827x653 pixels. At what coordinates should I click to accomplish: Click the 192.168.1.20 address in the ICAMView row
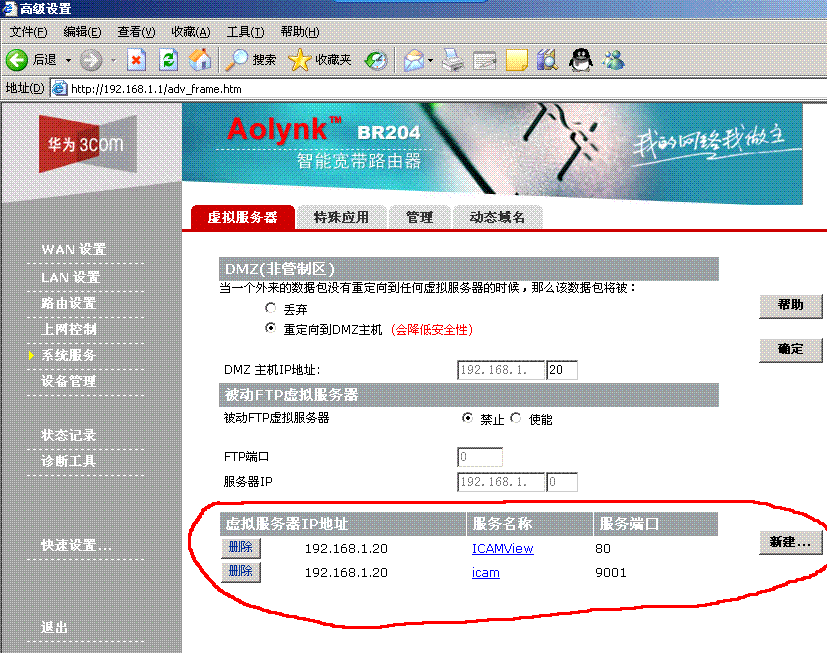coord(346,549)
